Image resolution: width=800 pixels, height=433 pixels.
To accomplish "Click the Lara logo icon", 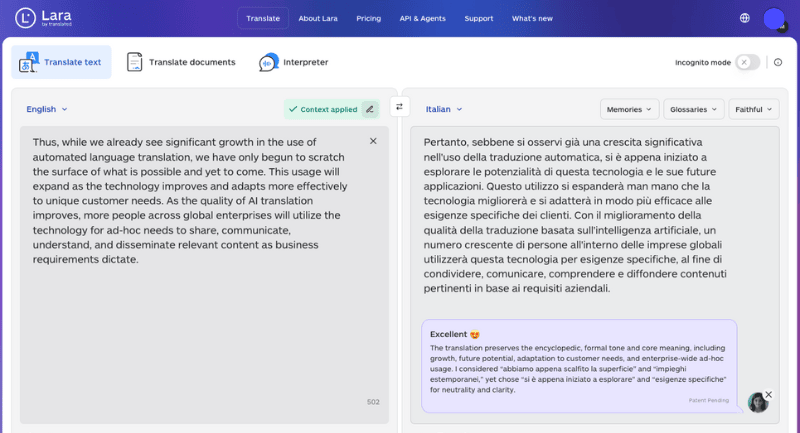I will (x=25, y=18).
